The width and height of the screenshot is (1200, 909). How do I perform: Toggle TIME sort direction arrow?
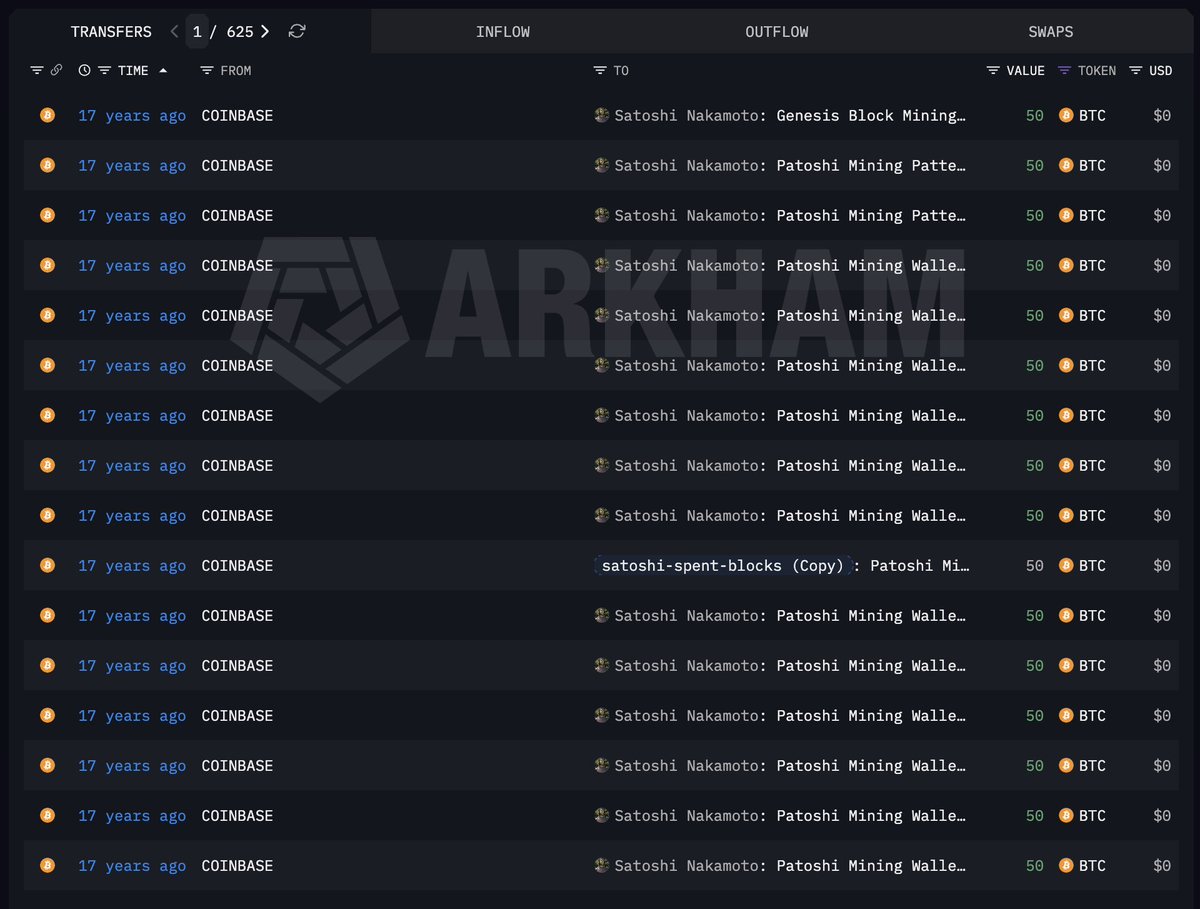point(163,70)
